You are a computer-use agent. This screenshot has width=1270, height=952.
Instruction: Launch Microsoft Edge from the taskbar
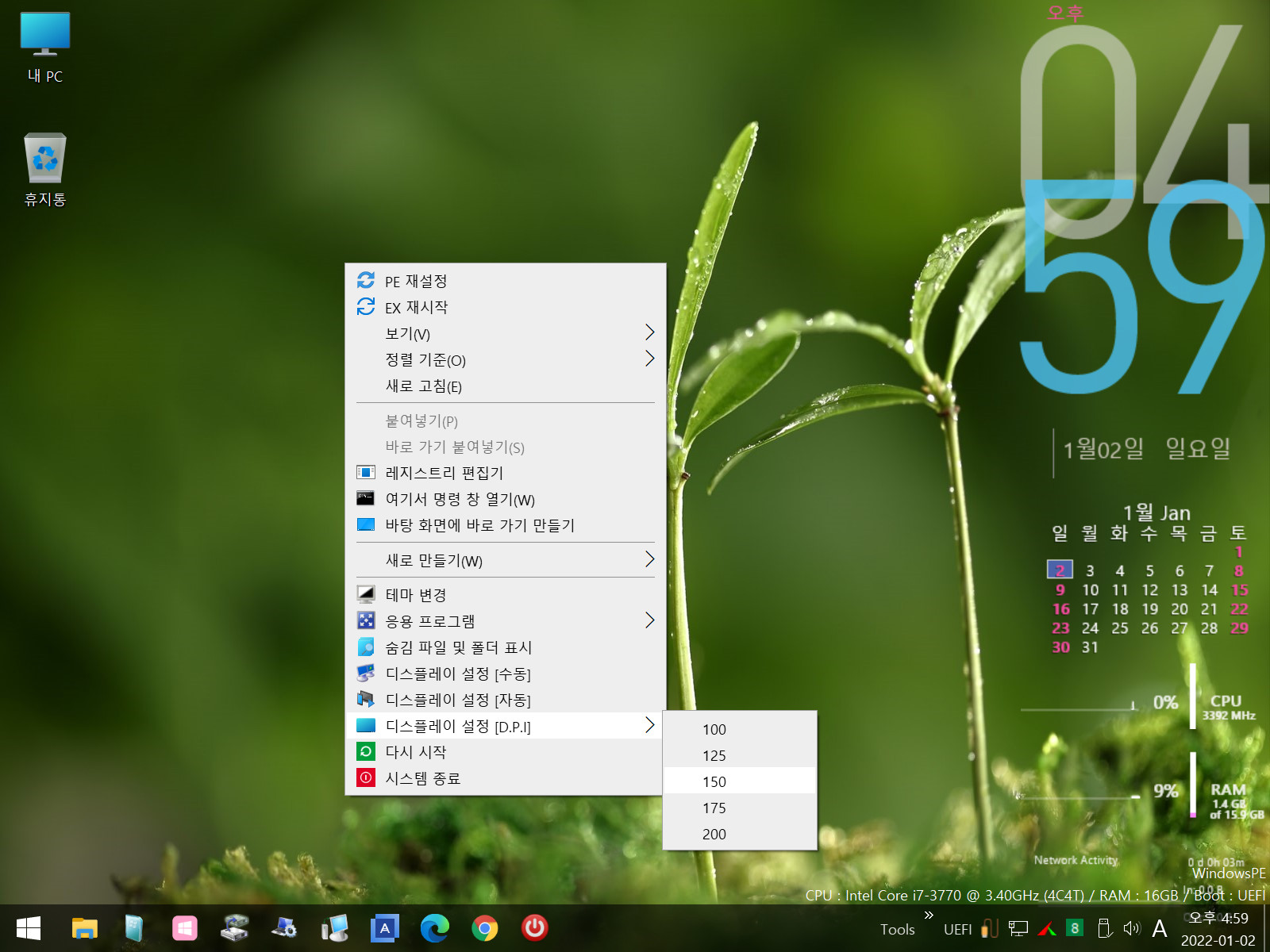[435, 928]
